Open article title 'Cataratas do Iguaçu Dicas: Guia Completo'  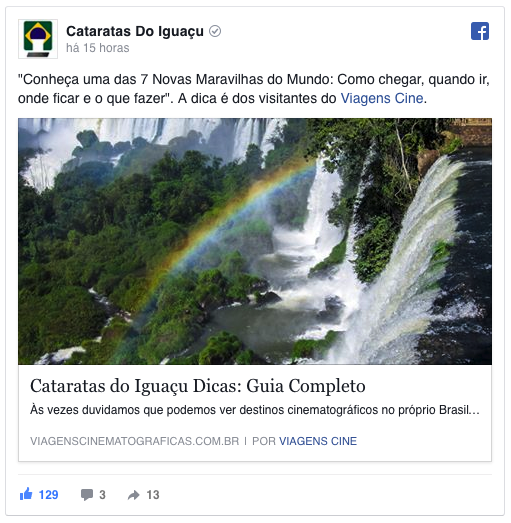click(x=198, y=386)
